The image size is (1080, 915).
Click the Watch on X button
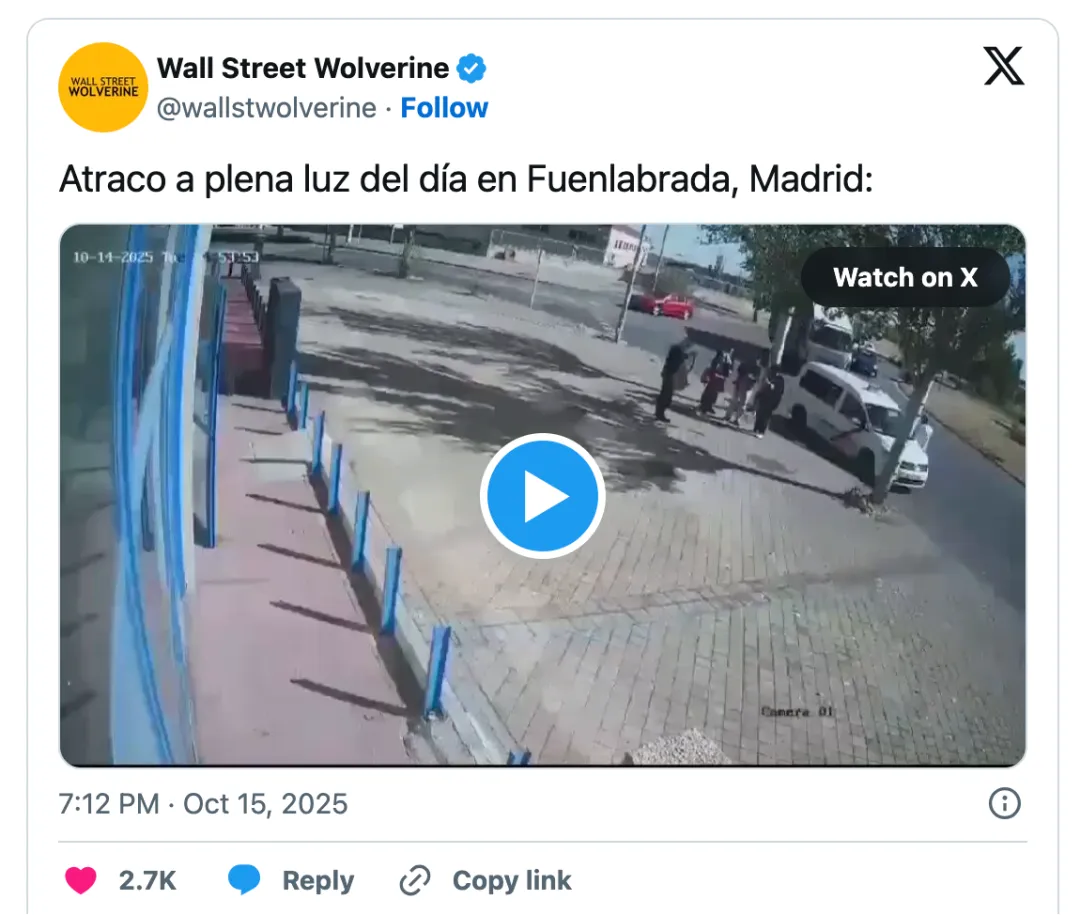coord(905,277)
